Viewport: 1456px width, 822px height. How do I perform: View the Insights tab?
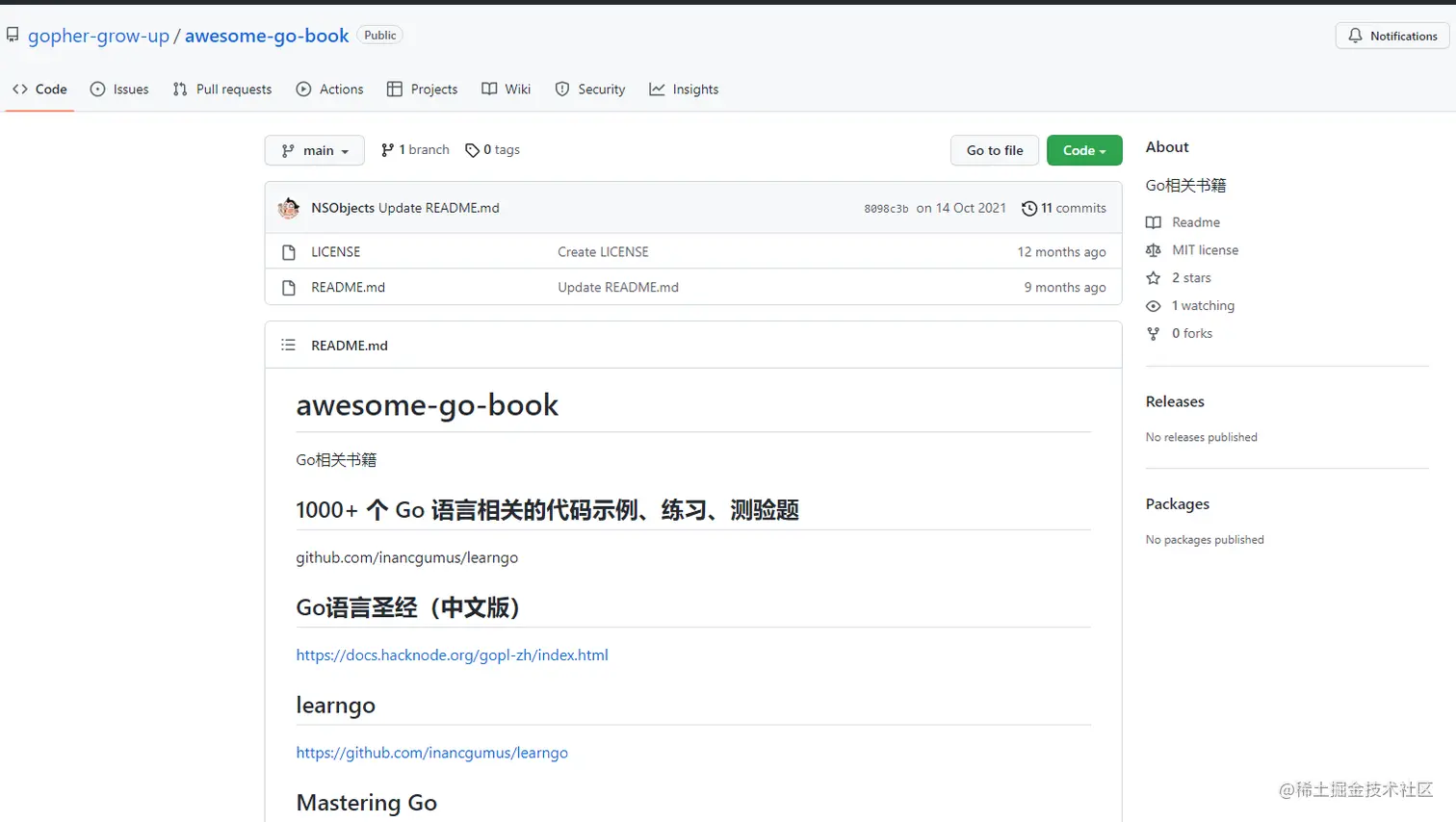tap(684, 90)
